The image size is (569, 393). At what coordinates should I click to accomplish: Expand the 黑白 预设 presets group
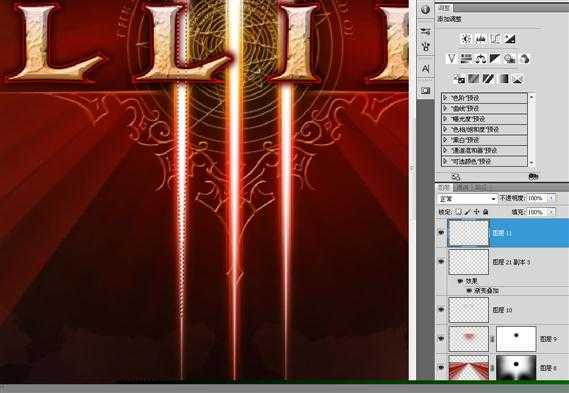click(445, 140)
